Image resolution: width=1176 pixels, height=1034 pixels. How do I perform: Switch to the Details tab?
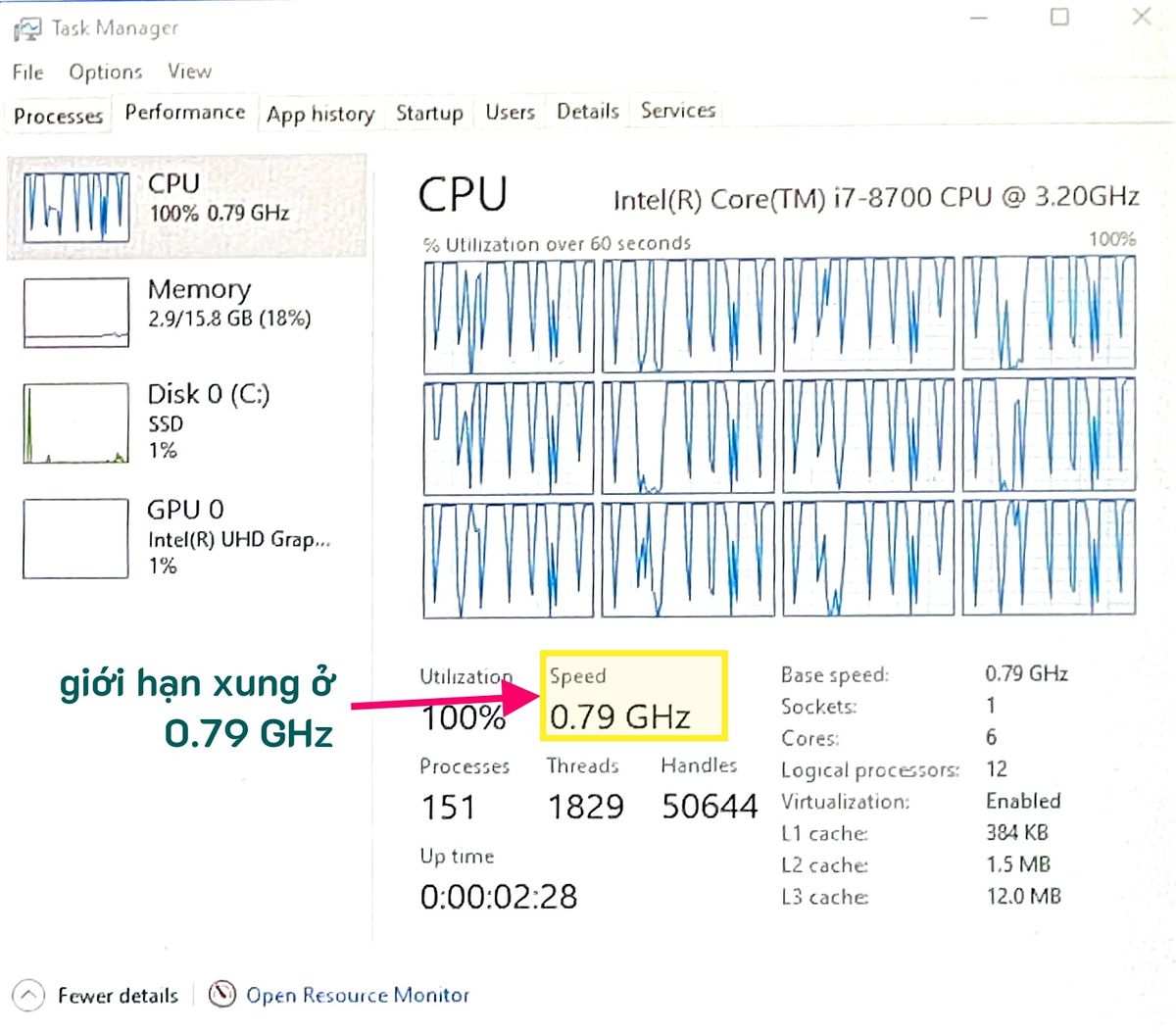[587, 112]
